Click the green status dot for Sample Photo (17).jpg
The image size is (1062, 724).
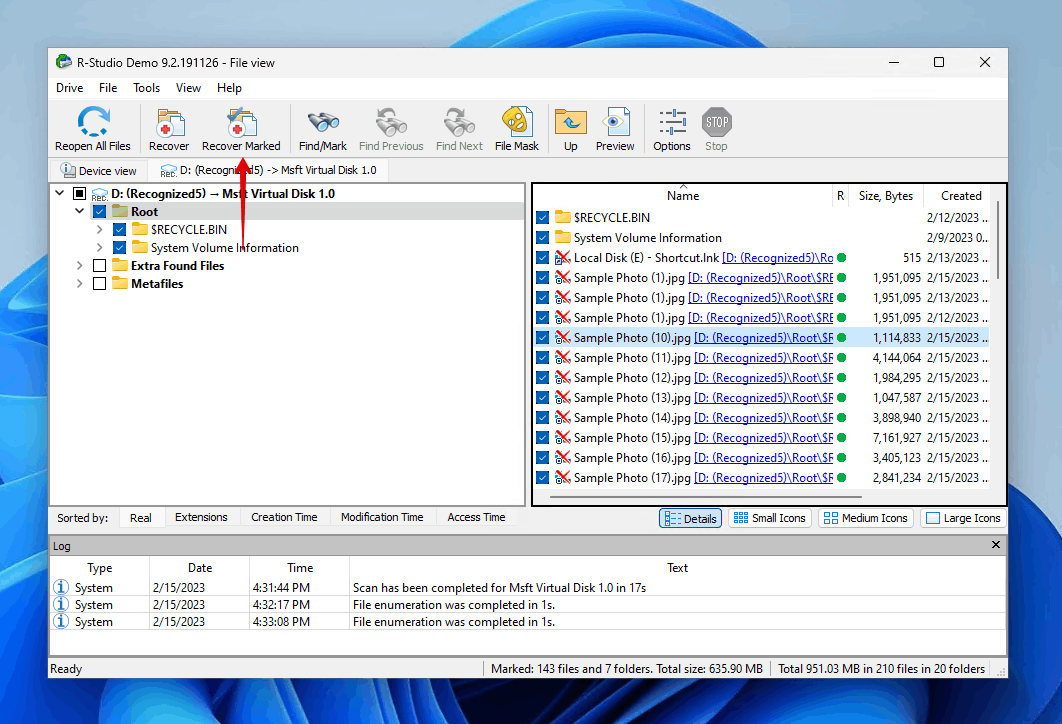click(x=842, y=477)
